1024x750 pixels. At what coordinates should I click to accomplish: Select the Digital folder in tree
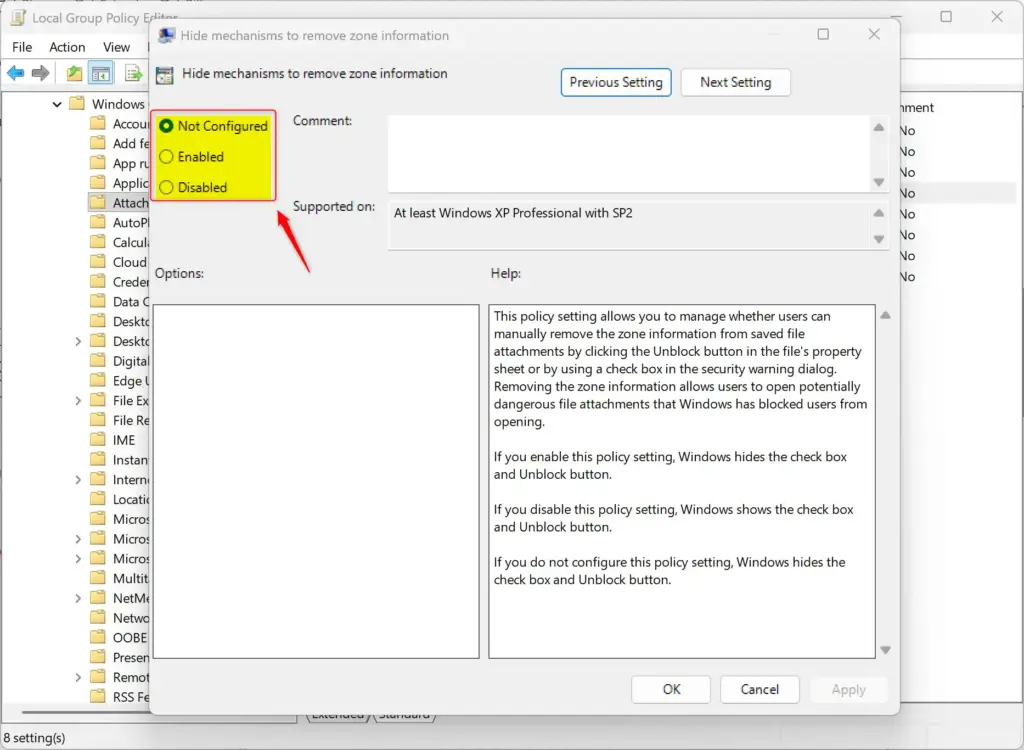119,361
